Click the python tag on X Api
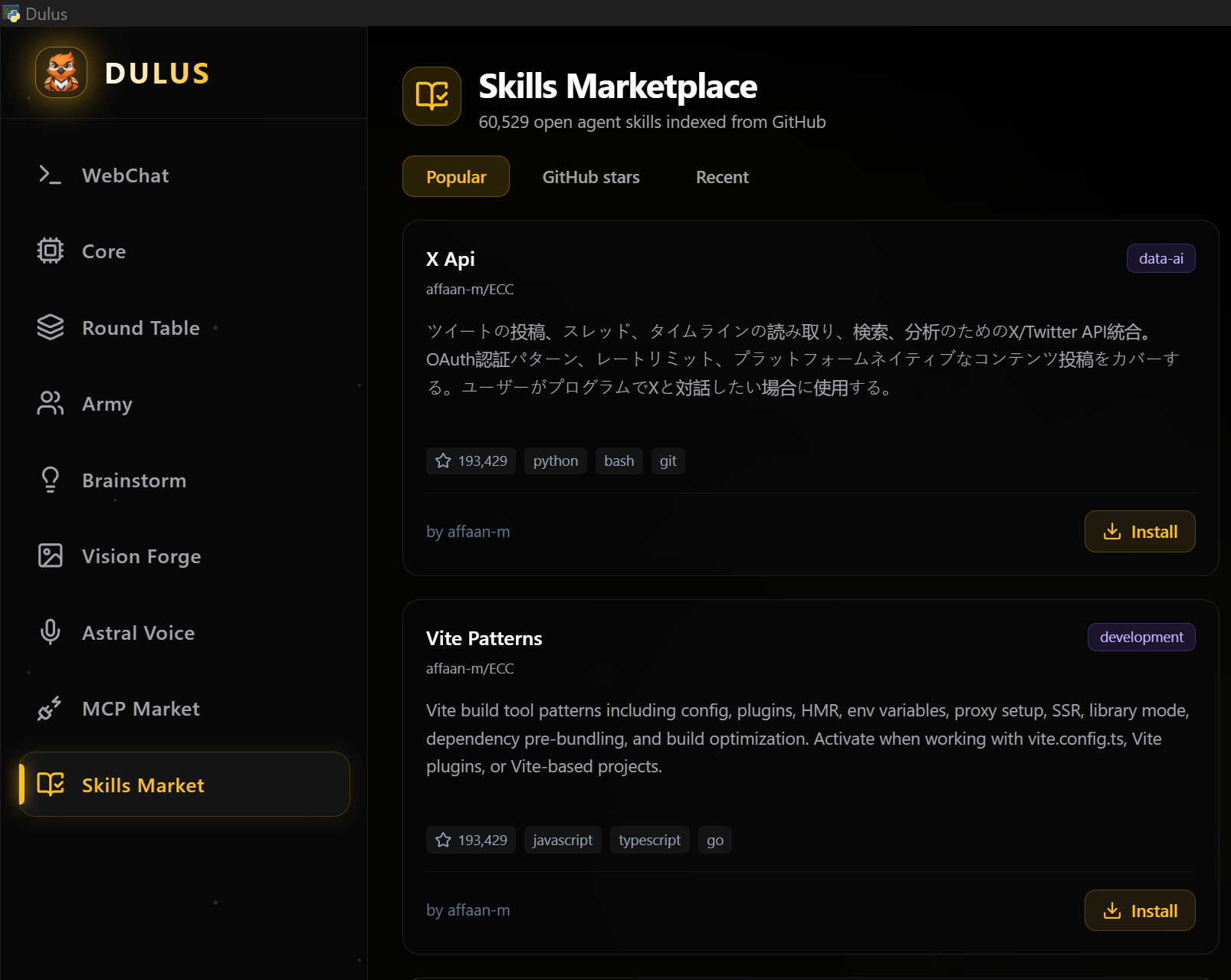The height and width of the screenshot is (980, 1231). click(x=556, y=461)
